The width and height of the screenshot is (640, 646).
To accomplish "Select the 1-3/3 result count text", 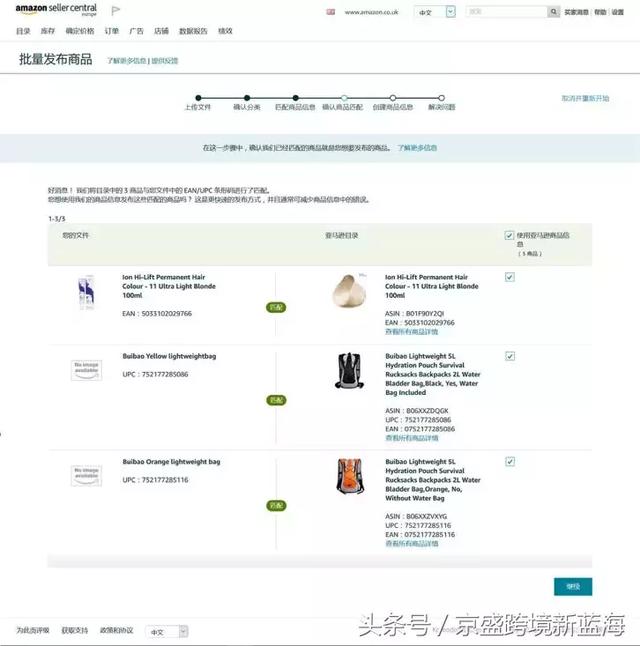I will click(x=57, y=219).
